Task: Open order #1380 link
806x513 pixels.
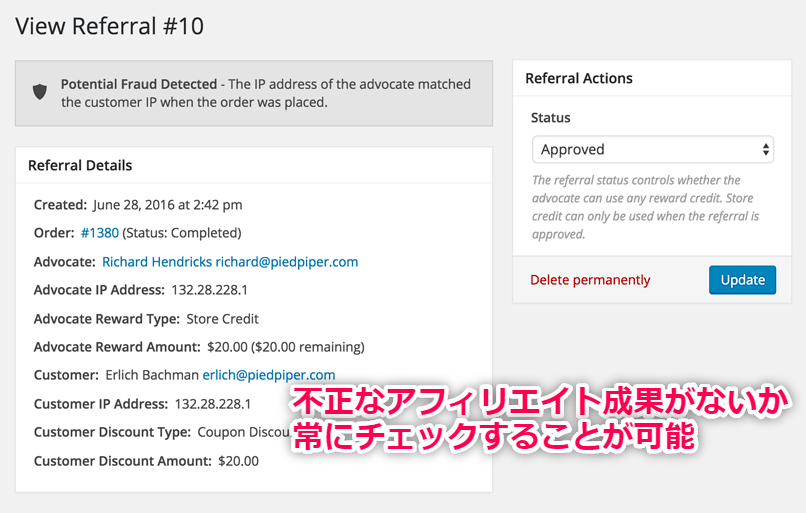Action: (x=100, y=233)
